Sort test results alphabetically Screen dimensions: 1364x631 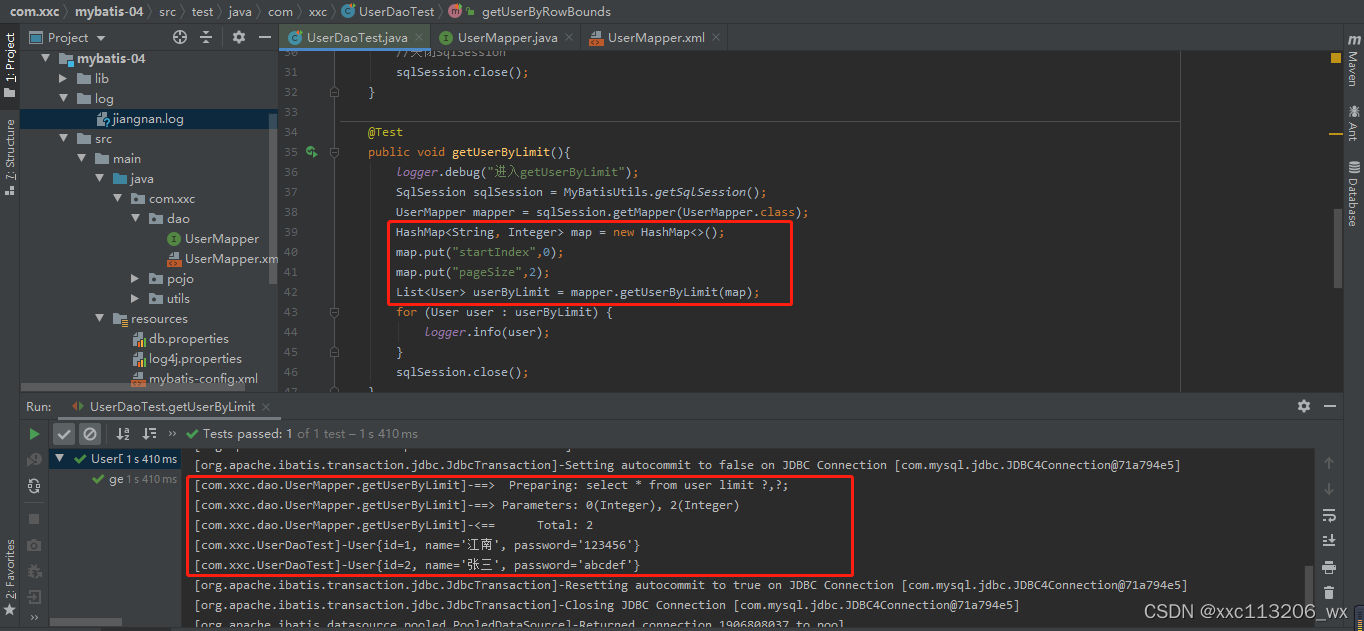(x=123, y=434)
